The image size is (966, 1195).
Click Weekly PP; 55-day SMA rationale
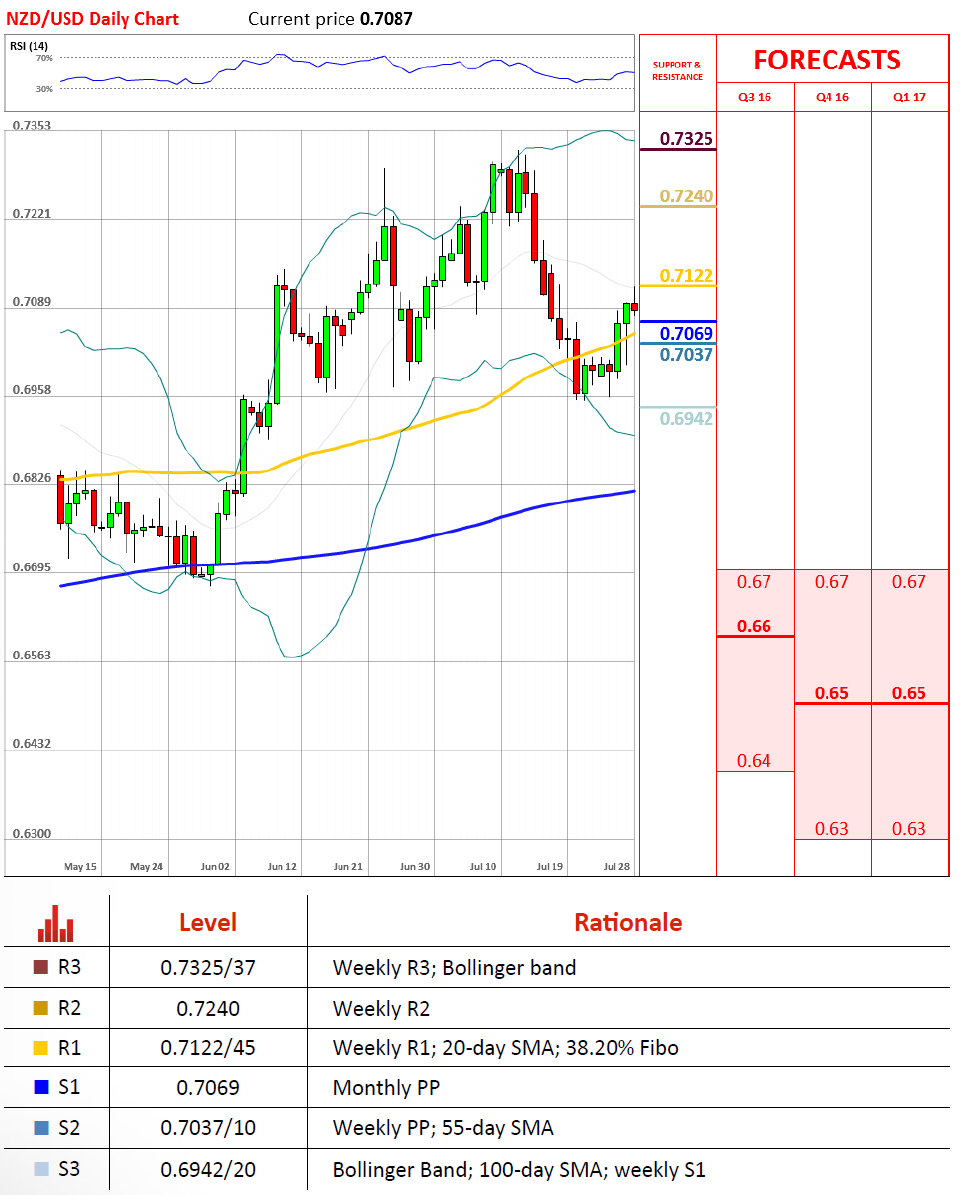[443, 1128]
